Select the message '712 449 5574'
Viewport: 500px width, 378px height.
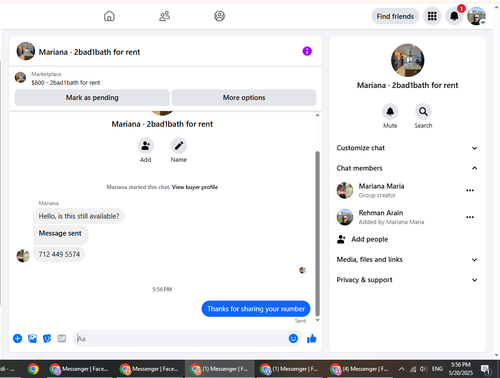point(59,254)
